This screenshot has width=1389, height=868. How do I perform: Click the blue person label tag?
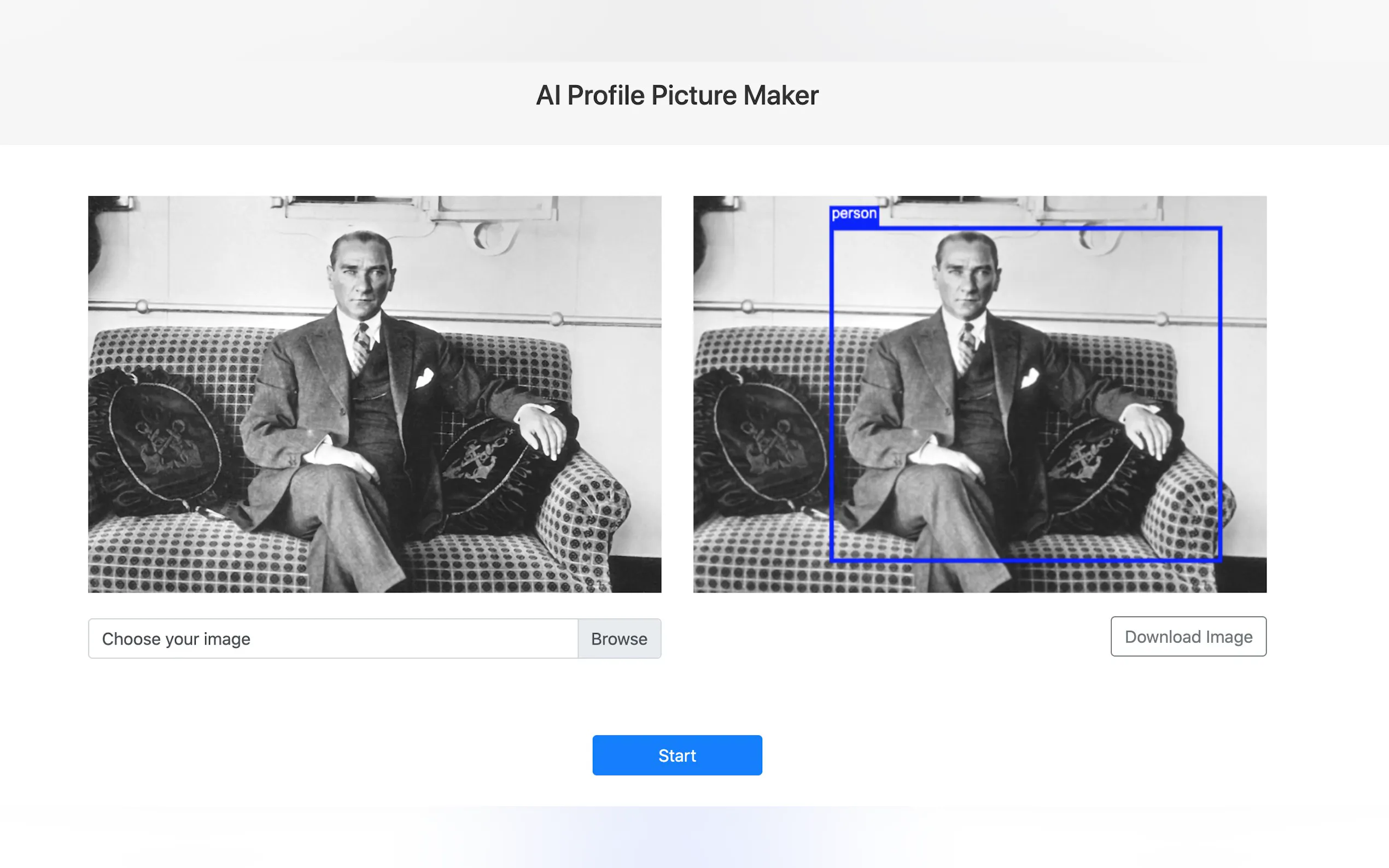tap(854, 215)
